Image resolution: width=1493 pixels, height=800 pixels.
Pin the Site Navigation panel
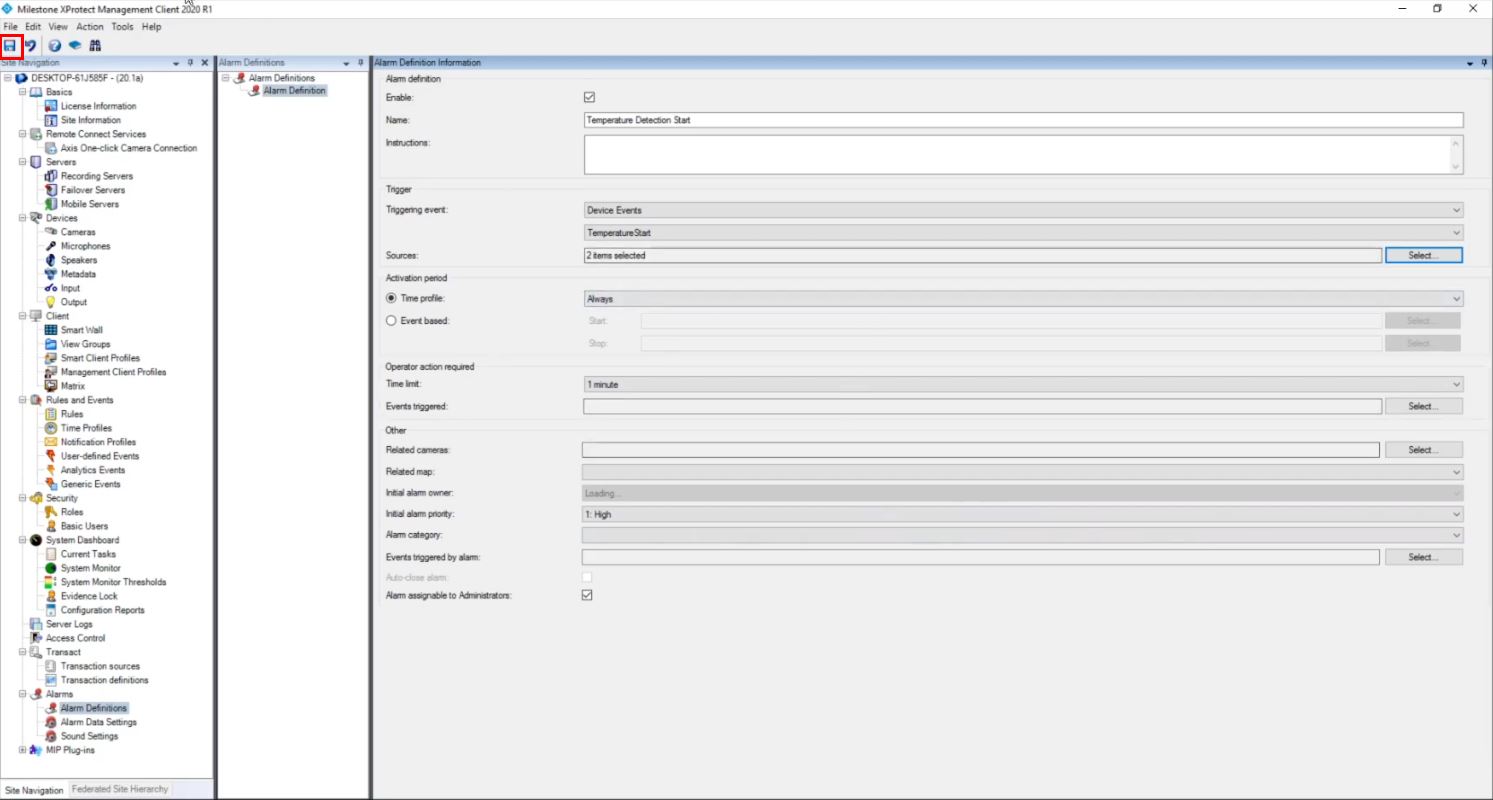pos(191,62)
